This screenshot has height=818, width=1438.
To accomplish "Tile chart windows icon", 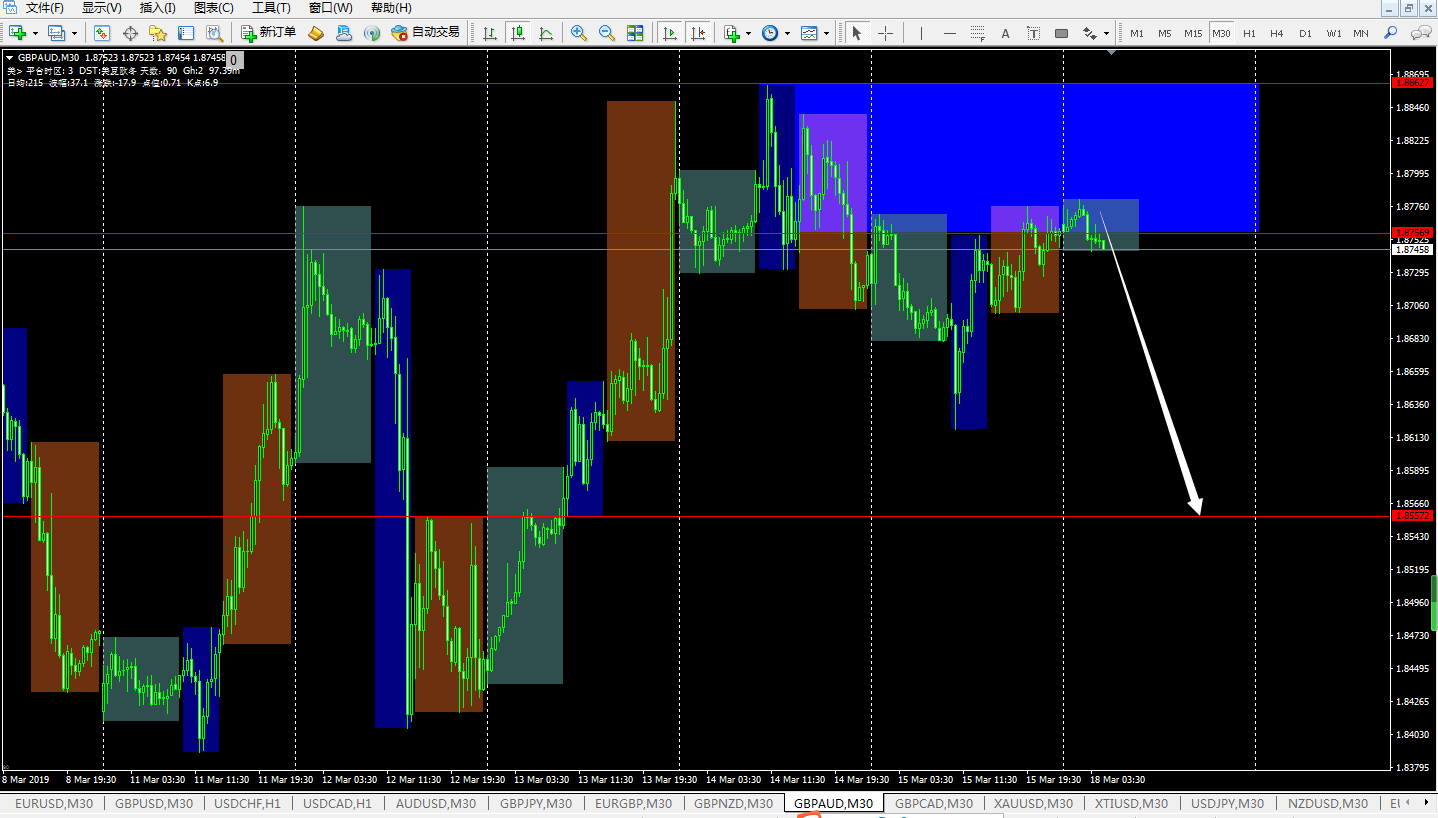I will click(635, 33).
